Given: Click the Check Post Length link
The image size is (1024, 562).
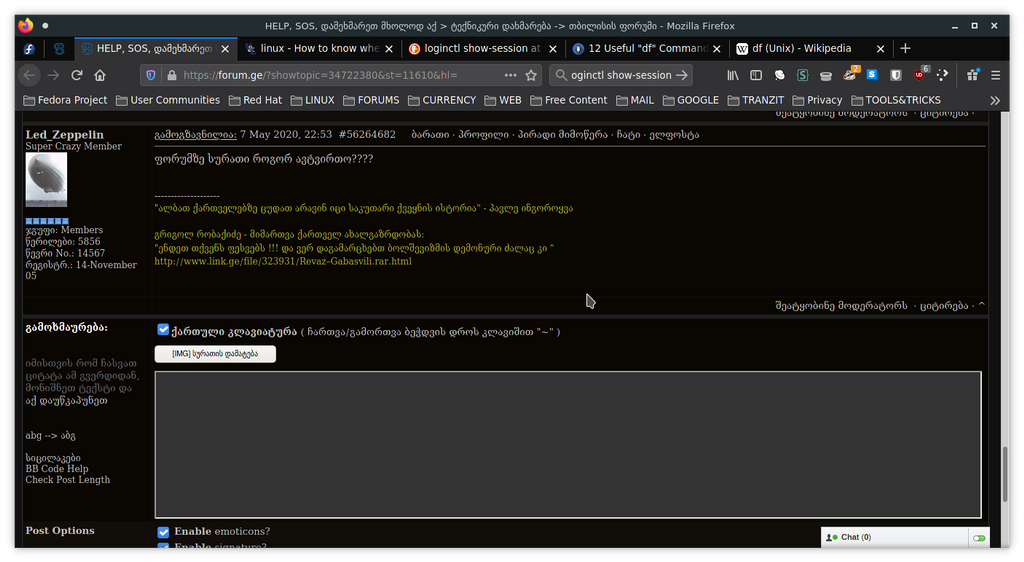Looking at the screenshot, I should pyautogui.click(x=68, y=480).
